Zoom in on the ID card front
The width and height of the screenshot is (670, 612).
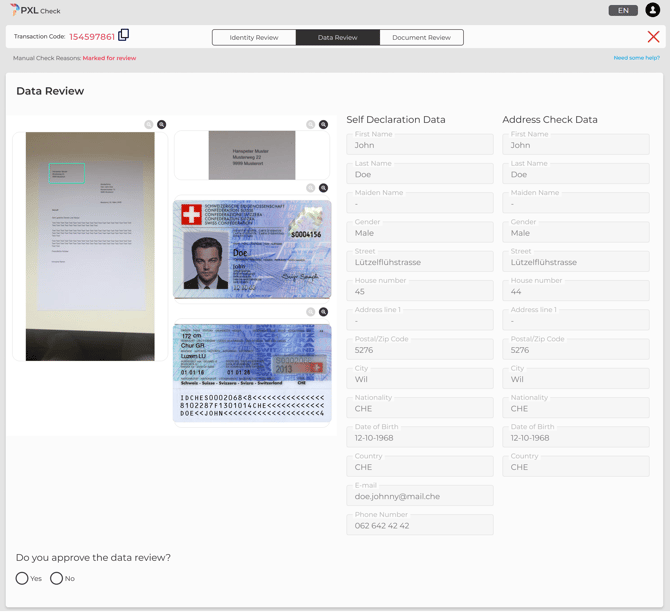(x=323, y=188)
